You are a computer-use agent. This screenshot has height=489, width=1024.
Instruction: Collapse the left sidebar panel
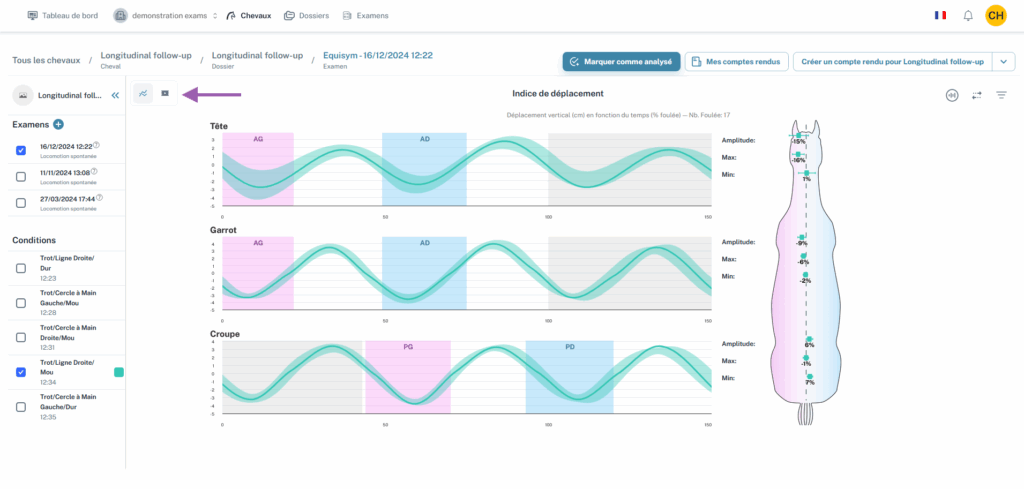coord(115,96)
